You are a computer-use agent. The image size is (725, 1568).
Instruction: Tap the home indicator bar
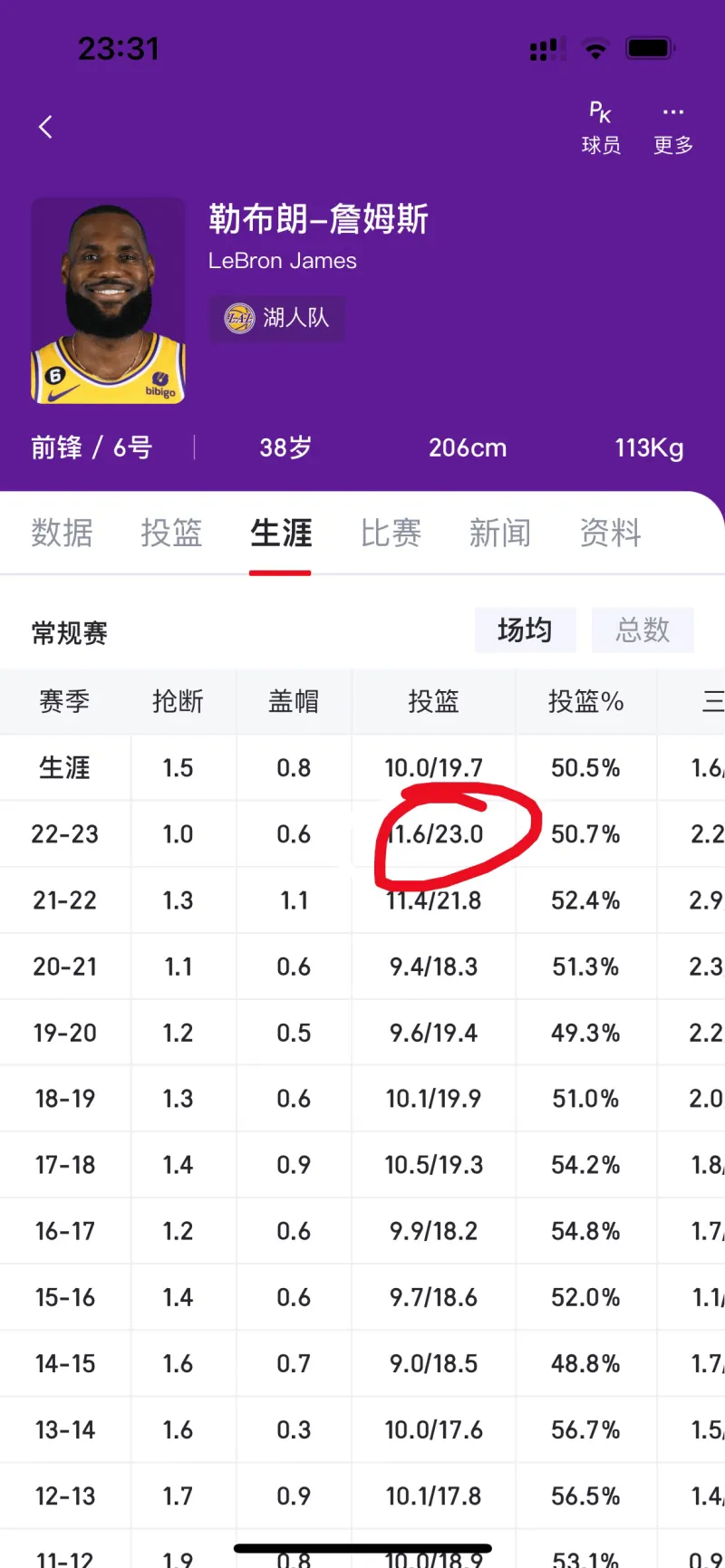(362, 1548)
